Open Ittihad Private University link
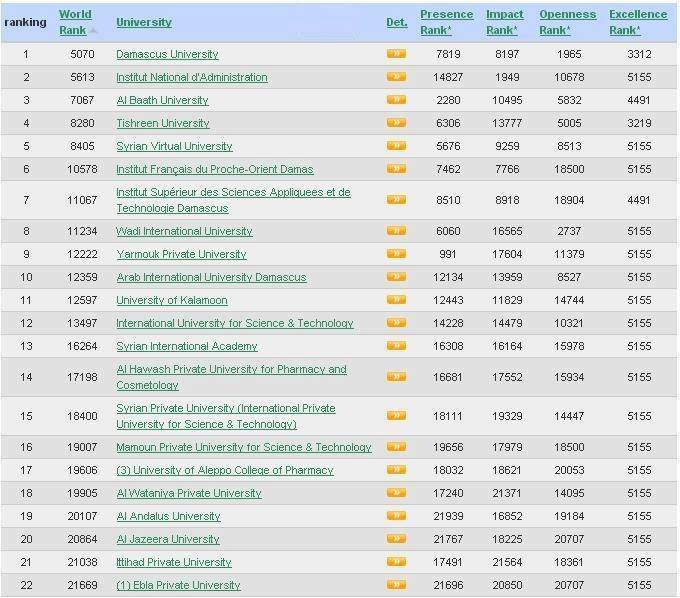Image resolution: width=680 pixels, height=598 pixels. click(174, 562)
